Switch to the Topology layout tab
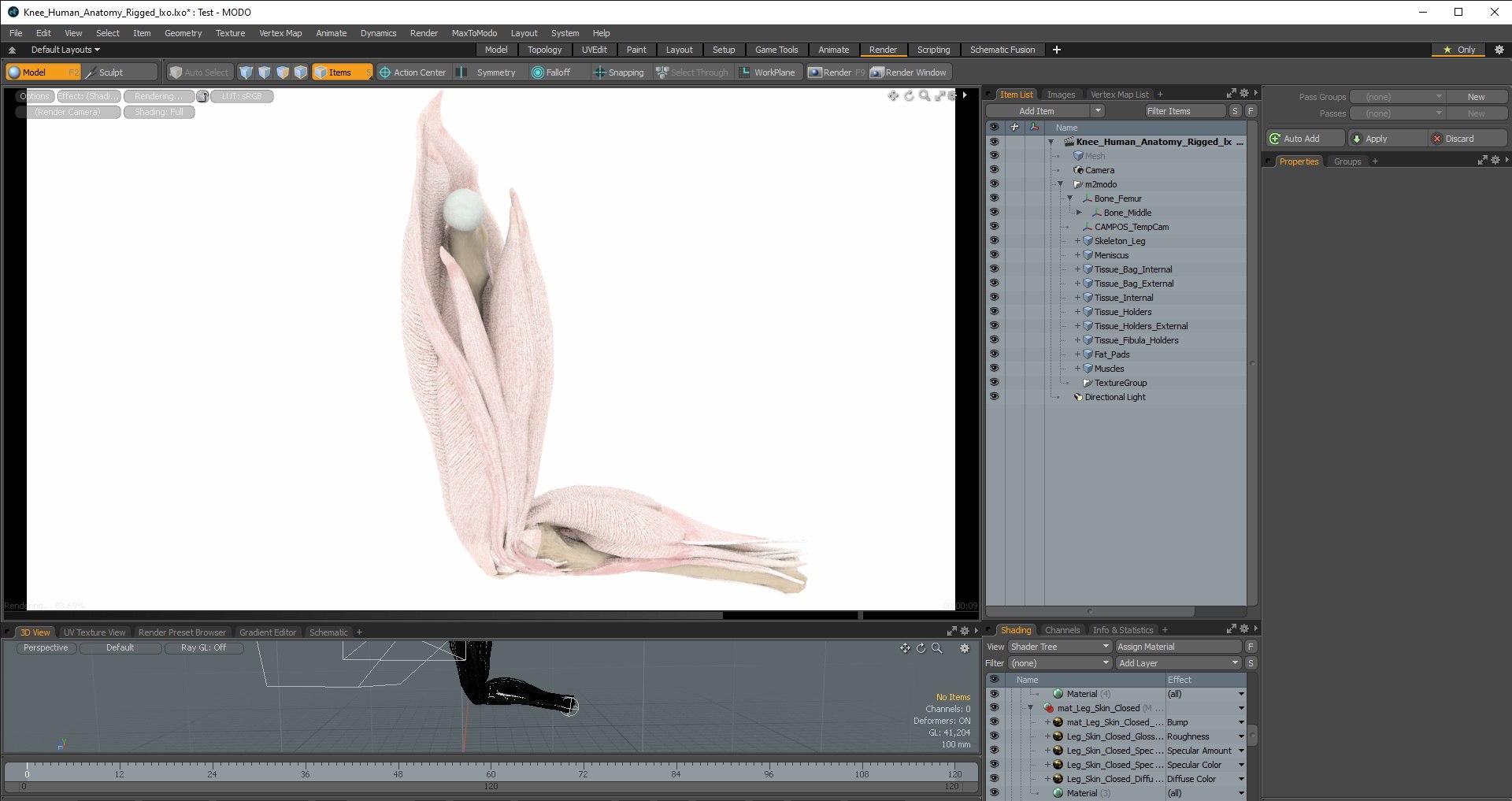1512x801 pixels. pos(544,50)
